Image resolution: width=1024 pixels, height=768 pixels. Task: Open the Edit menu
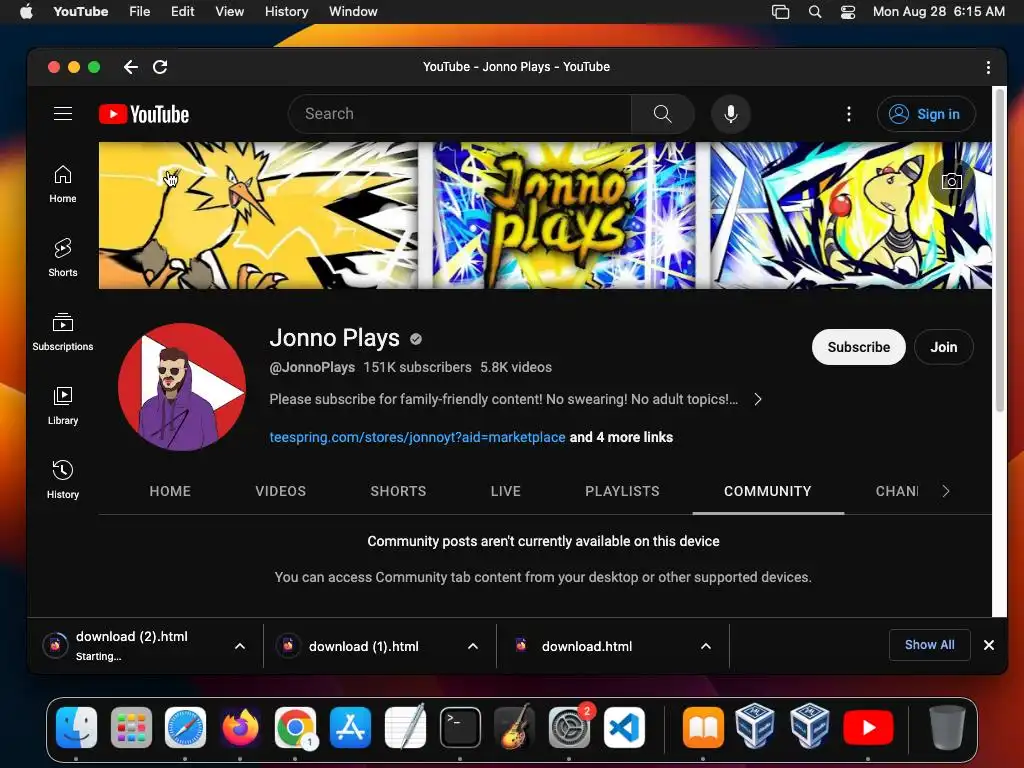tap(182, 12)
